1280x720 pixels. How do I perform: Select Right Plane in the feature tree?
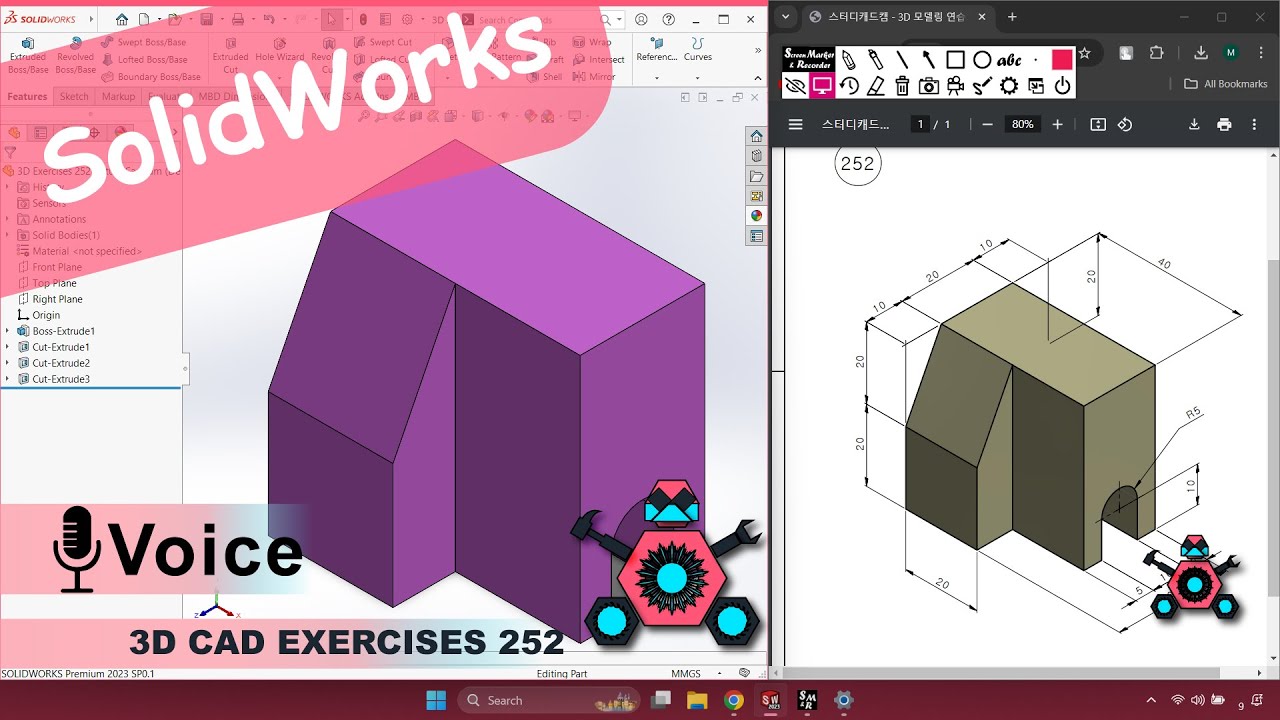click(x=57, y=299)
